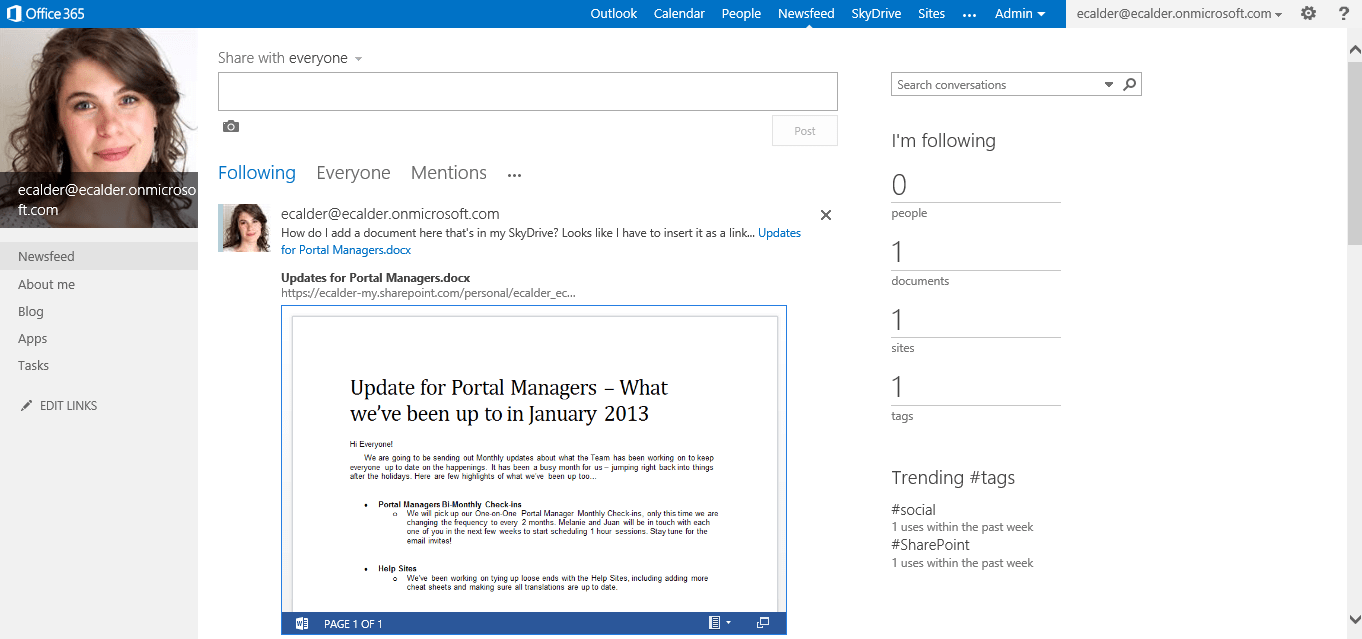This screenshot has width=1362, height=639.
Task: Open the view options menu in document preview
Action: (719, 623)
